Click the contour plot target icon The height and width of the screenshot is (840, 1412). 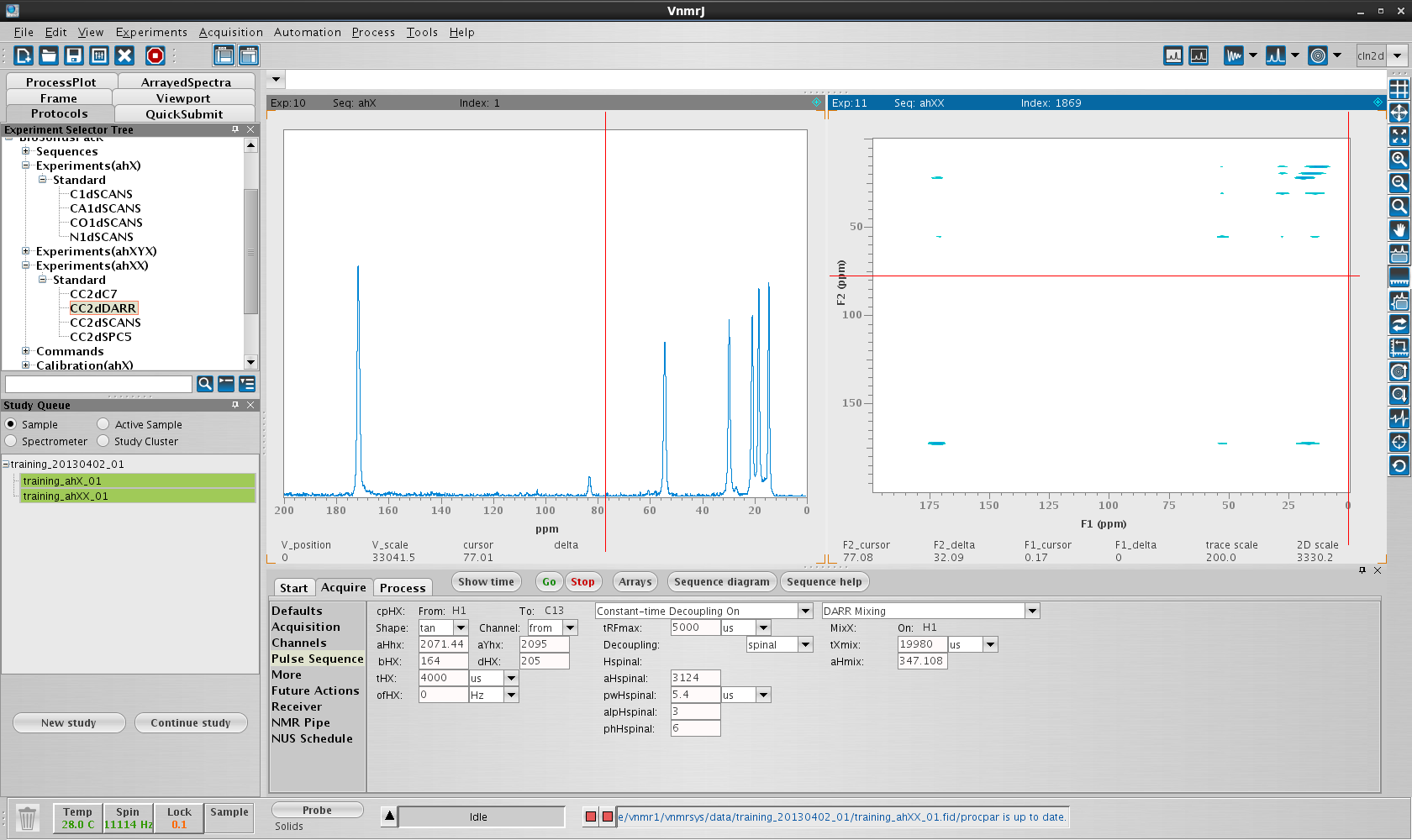[1318, 55]
